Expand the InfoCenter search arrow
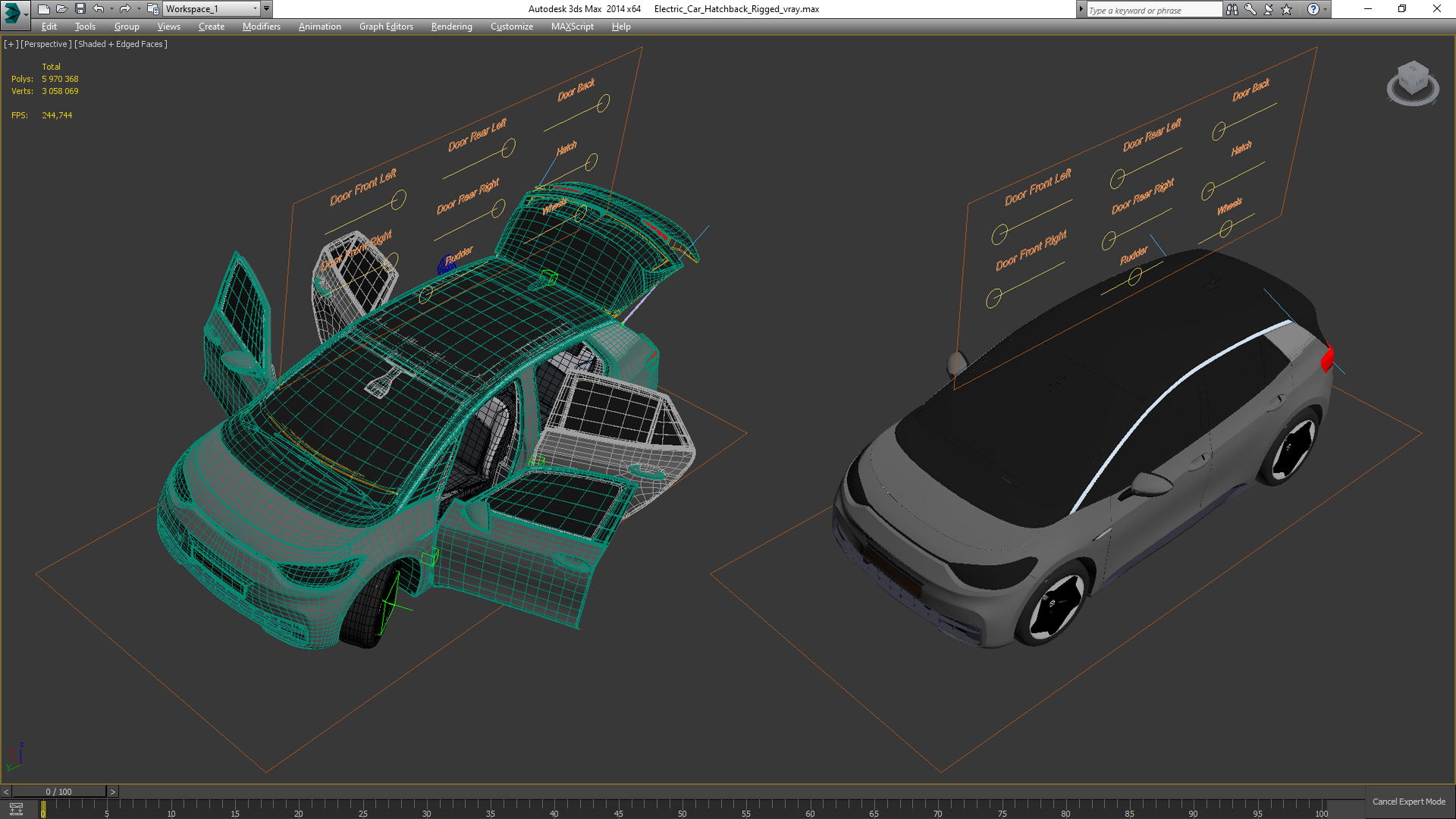 [1081, 9]
